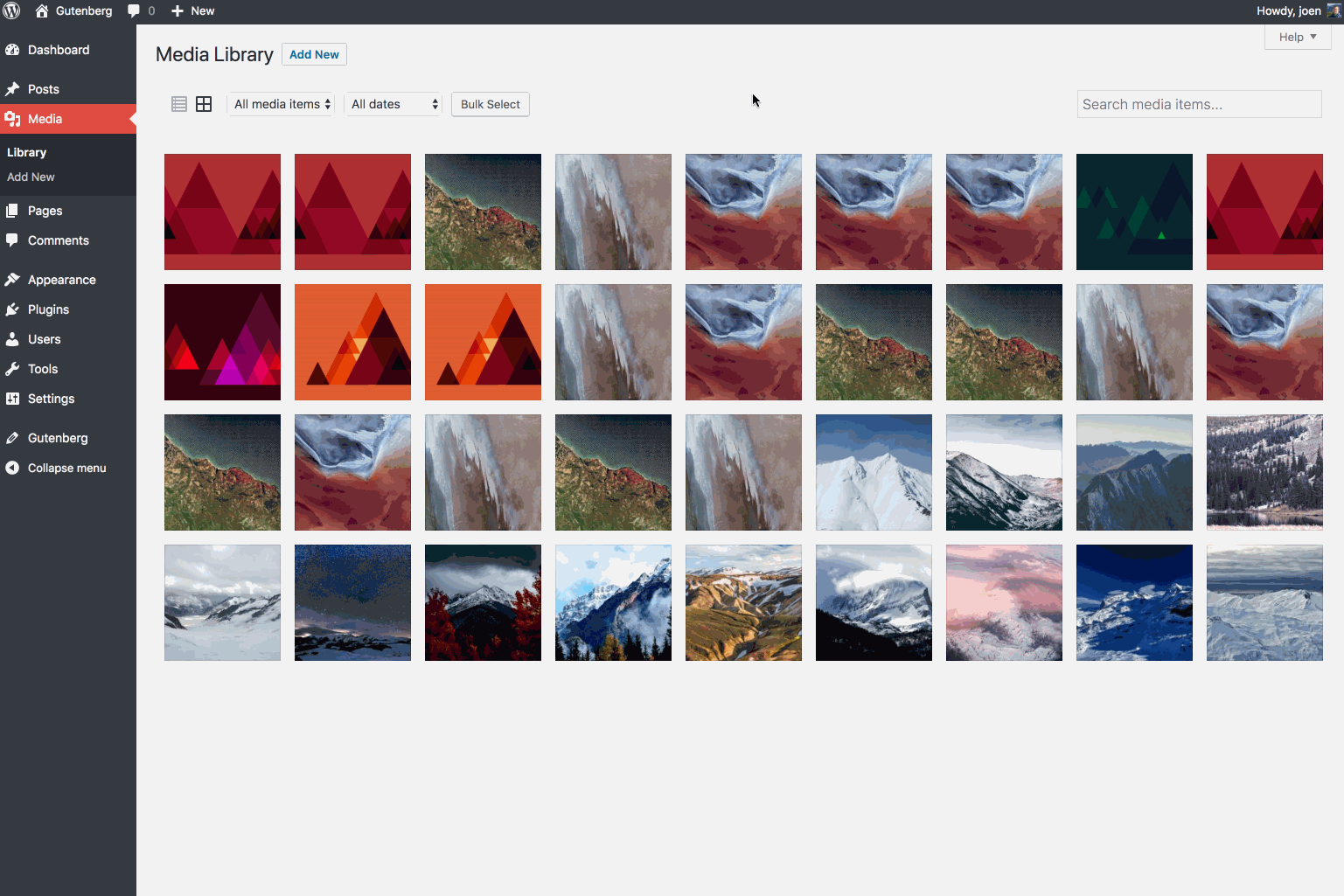This screenshot has width=1344, height=896.
Task: Open the New menu in admin bar
Action: (x=192, y=10)
